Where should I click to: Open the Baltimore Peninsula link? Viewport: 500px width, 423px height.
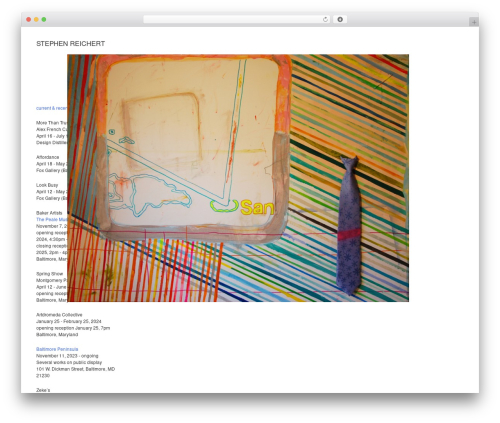(57, 349)
